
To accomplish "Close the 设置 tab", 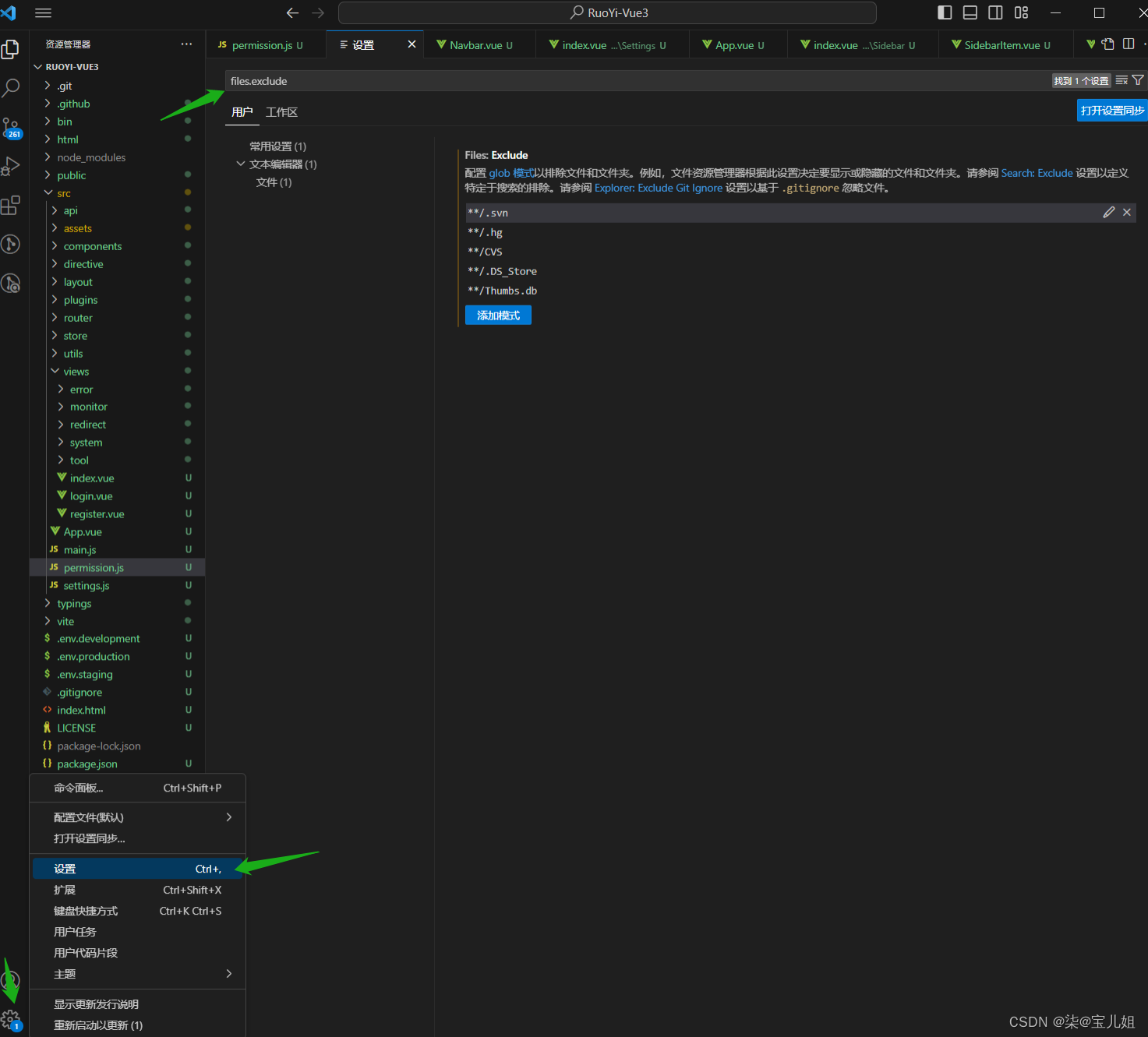I will click(412, 44).
